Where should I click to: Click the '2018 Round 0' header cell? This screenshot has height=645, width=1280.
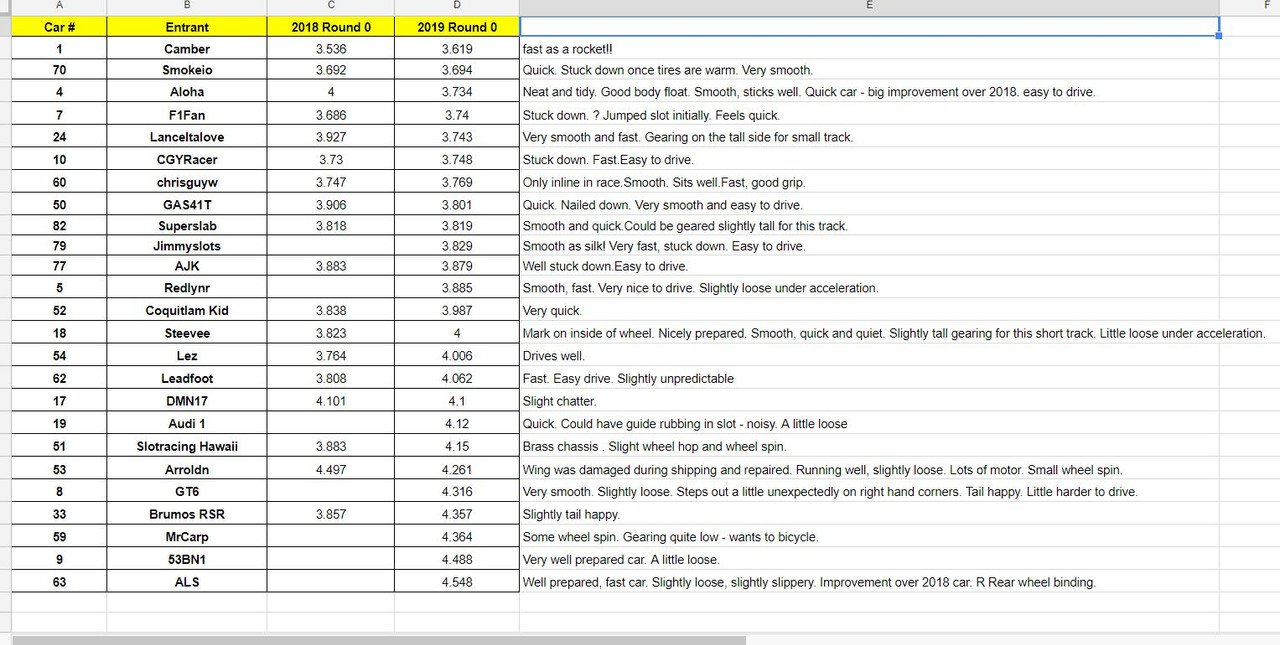point(331,27)
